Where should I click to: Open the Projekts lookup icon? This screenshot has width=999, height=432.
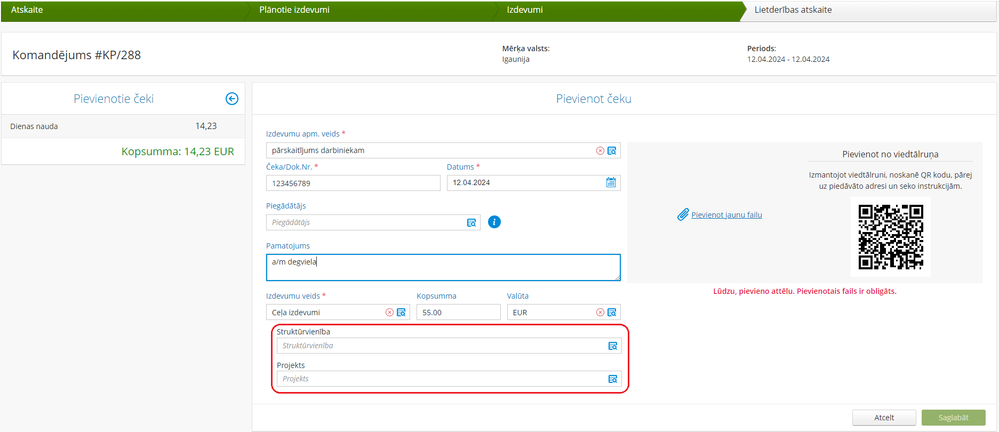click(612, 378)
